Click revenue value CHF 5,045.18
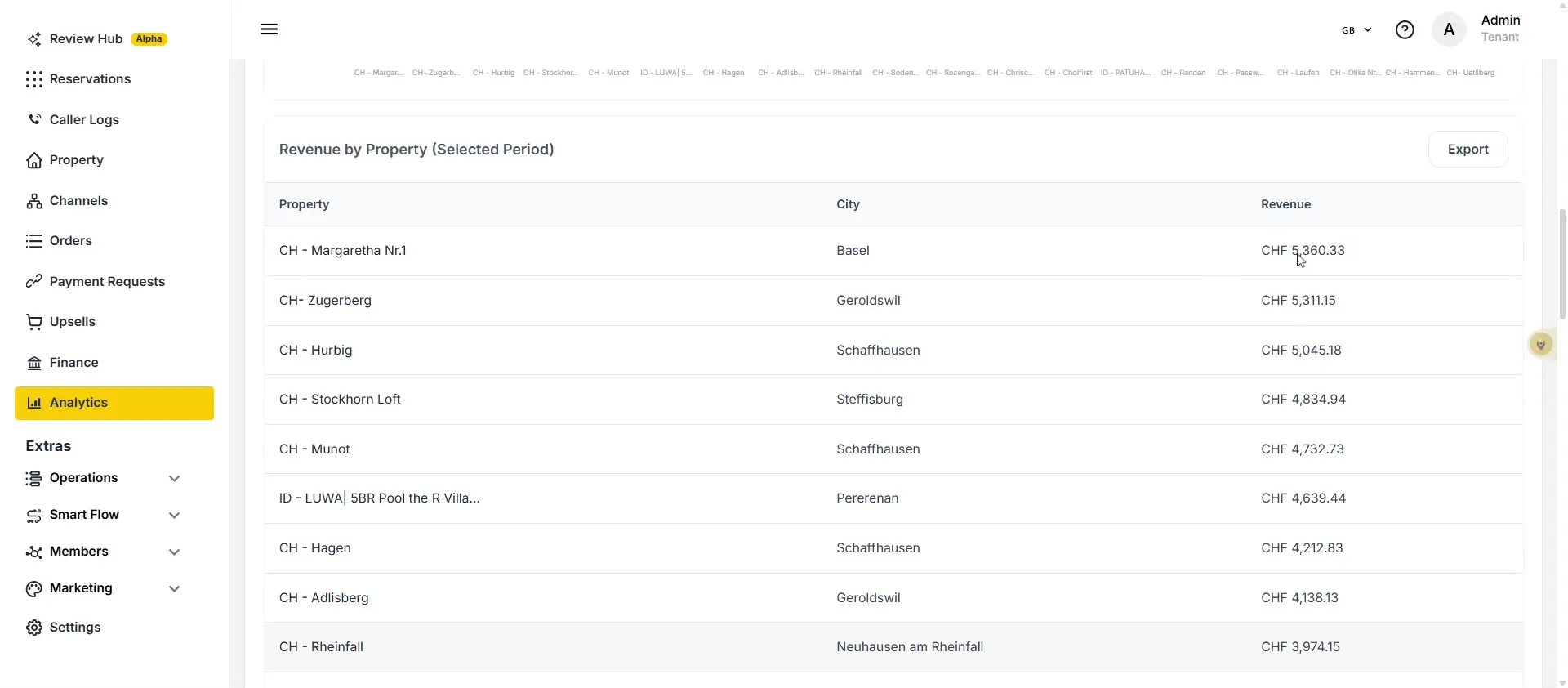The image size is (1568, 688). pos(1301,351)
